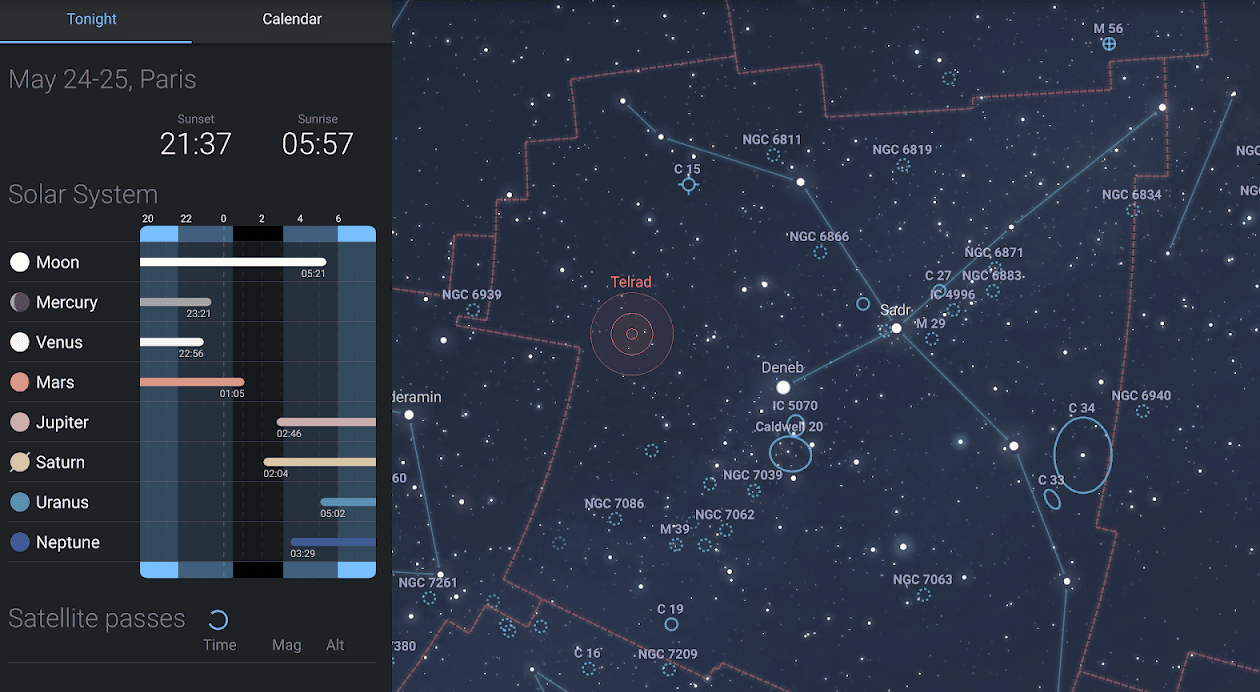Screen dimensions: 1260x692
Task: Sort satellite passes by Mag
Action: click(286, 644)
